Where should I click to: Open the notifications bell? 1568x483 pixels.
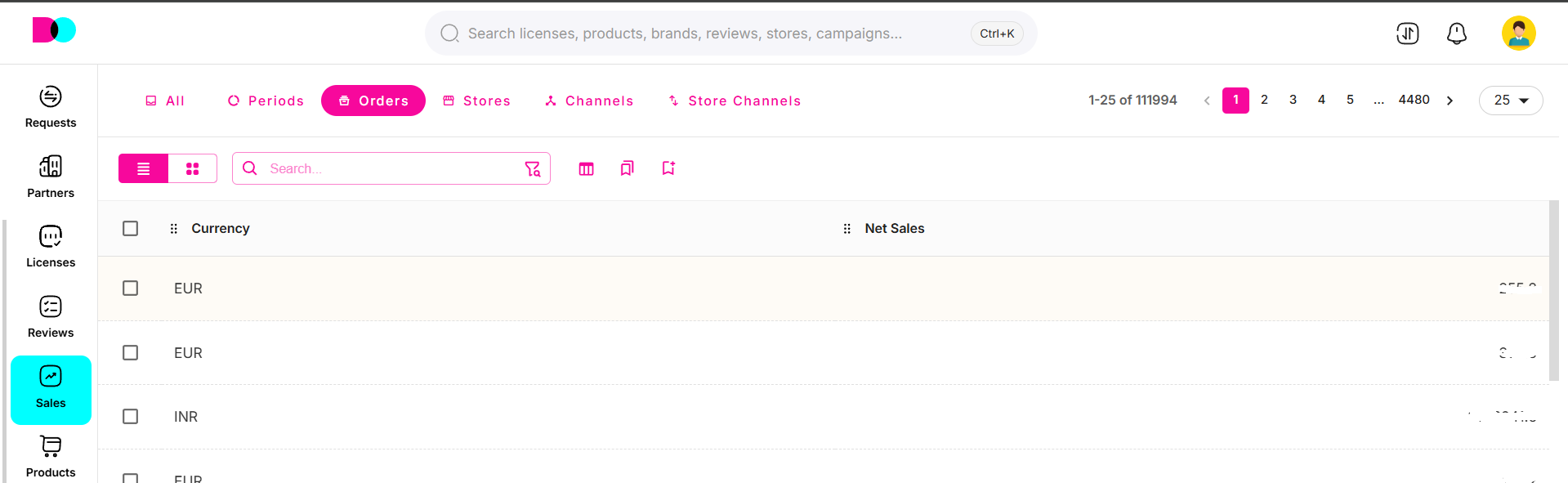click(x=1457, y=34)
